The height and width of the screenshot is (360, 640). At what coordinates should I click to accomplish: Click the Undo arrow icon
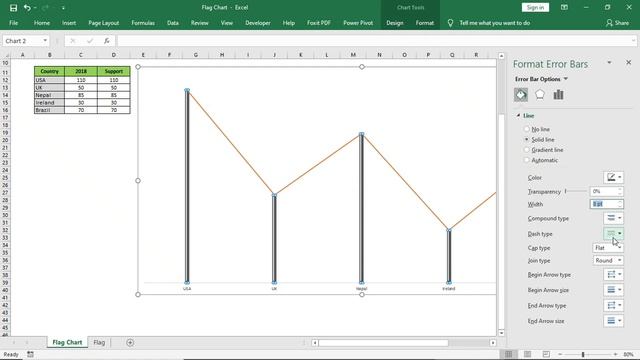tap(27, 8)
